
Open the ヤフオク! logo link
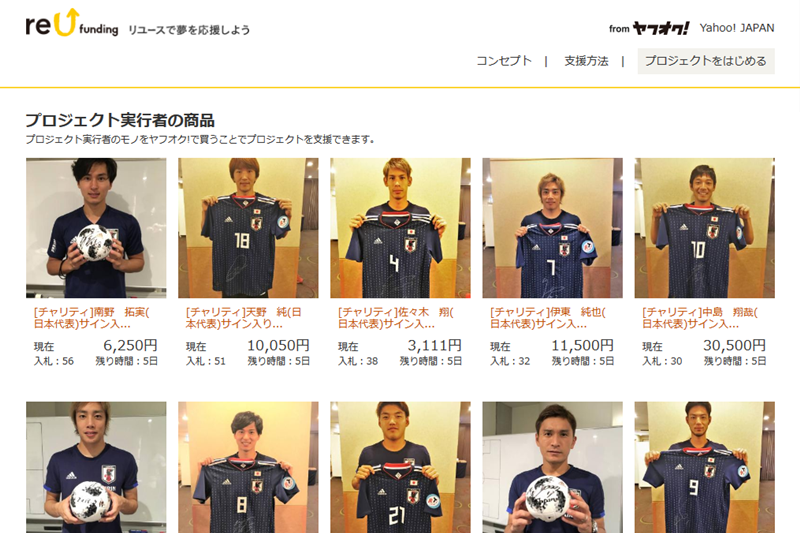point(660,28)
